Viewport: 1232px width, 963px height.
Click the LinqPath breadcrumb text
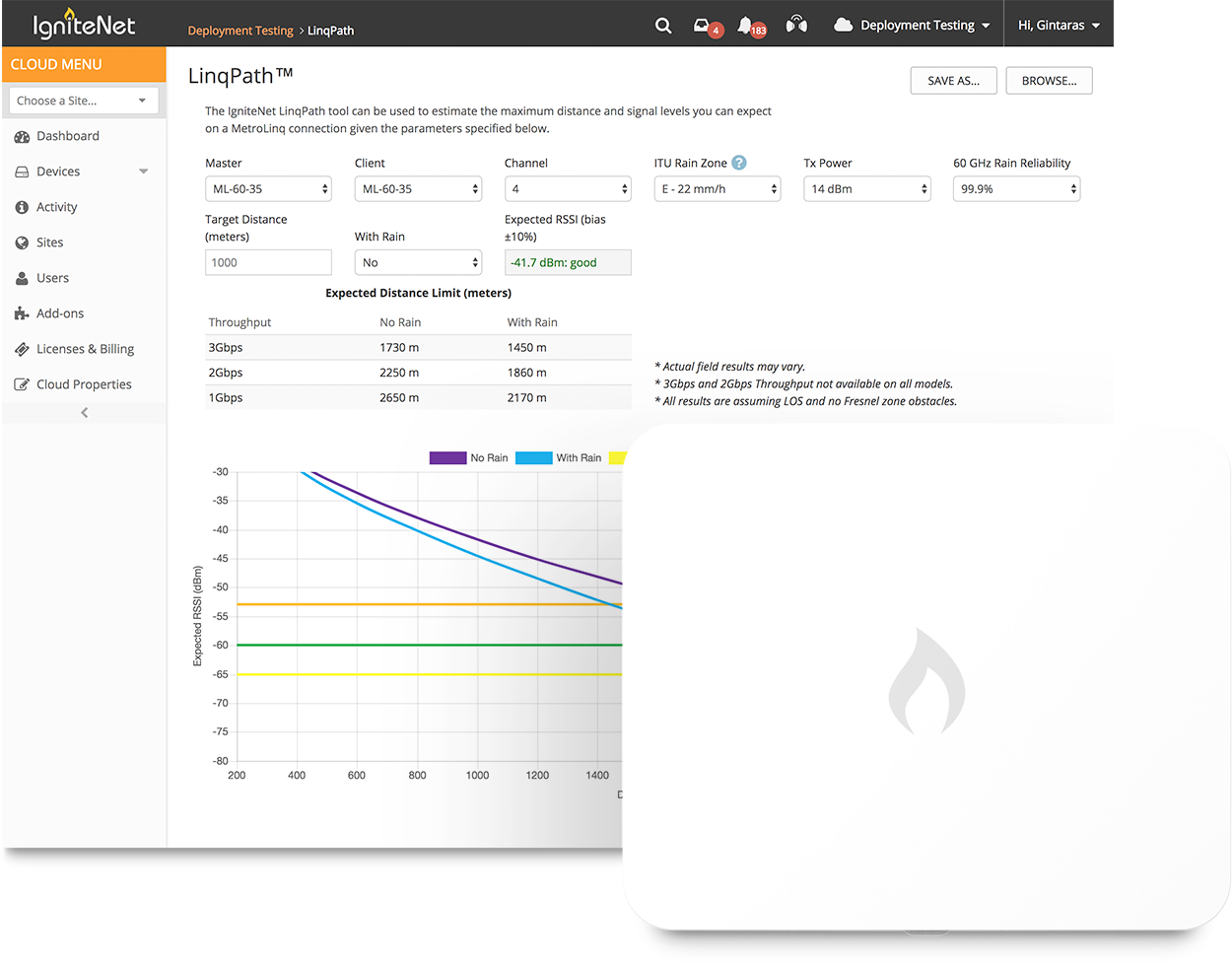pos(330,31)
